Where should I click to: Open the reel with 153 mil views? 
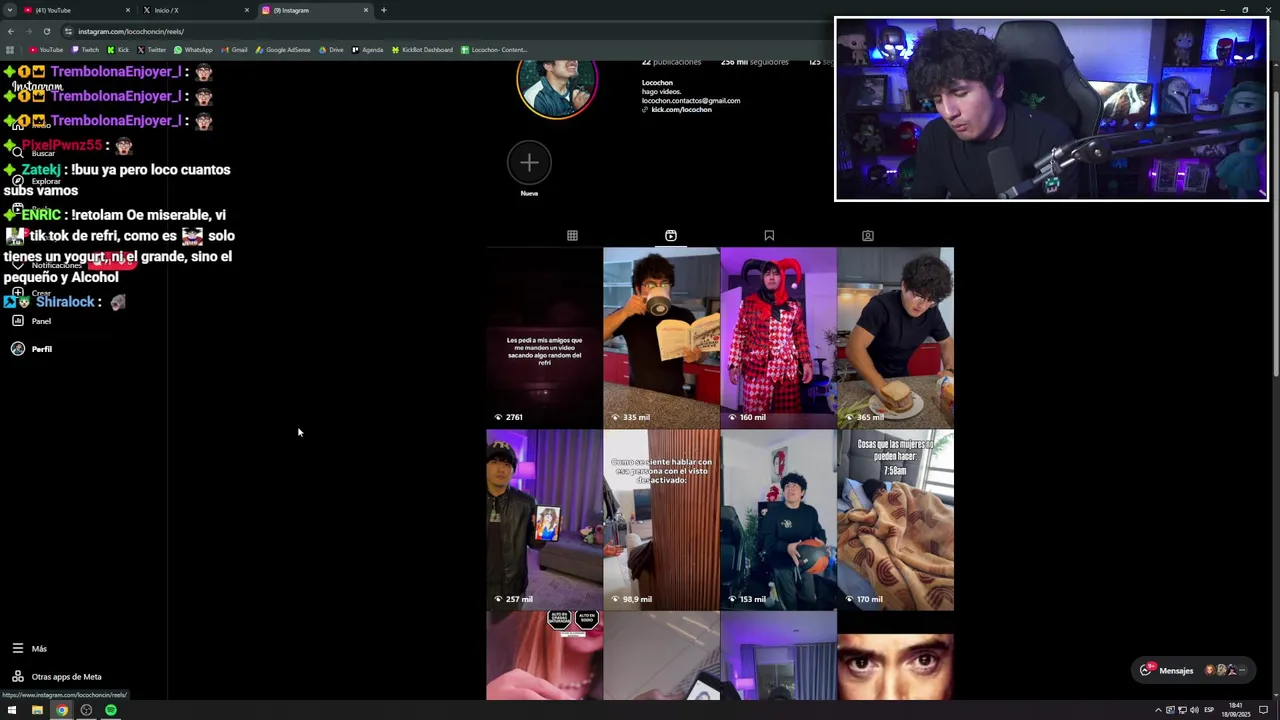pyautogui.click(x=778, y=520)
